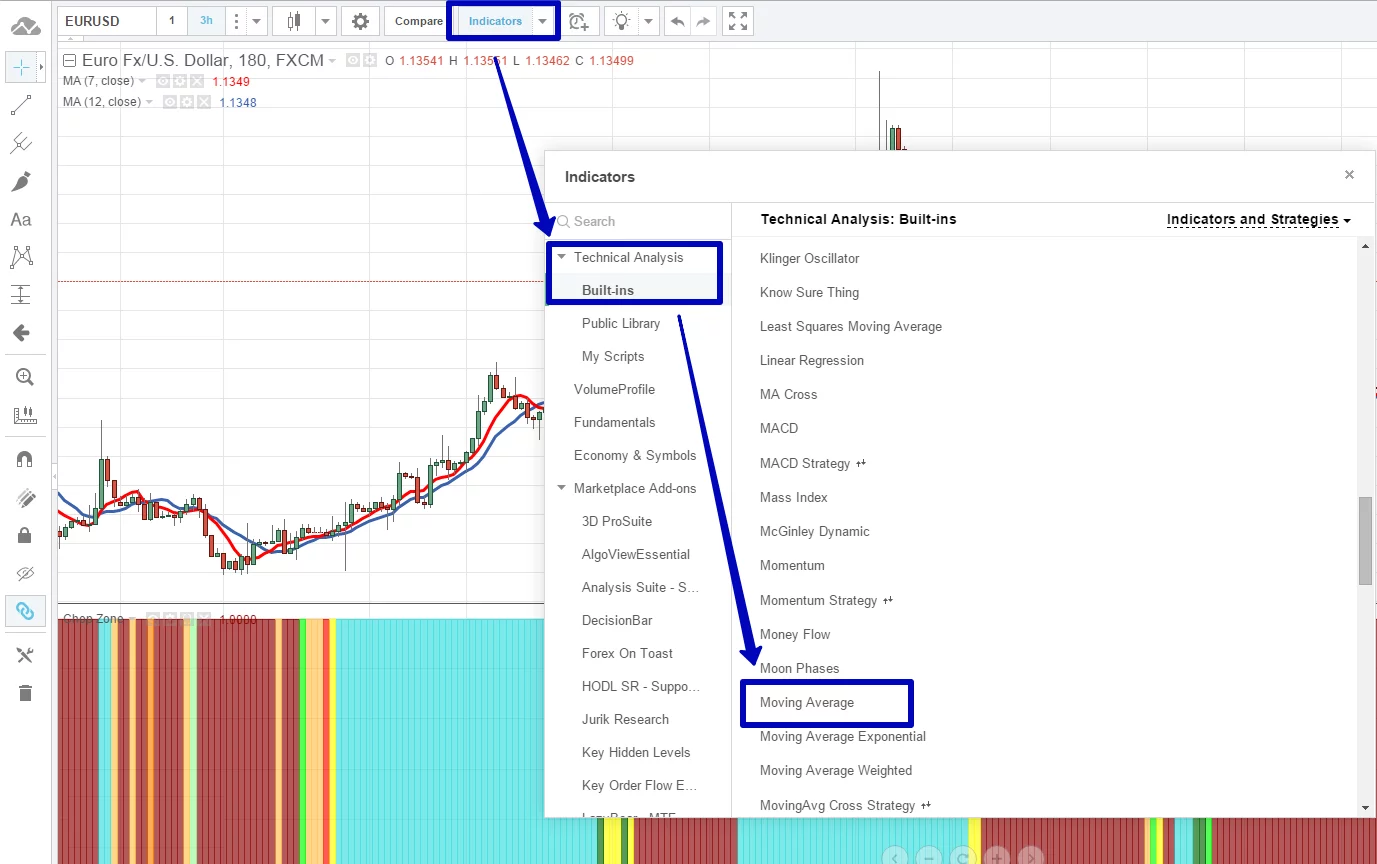Select Public Library category
The image size is (1377, 864).
[x=621, y=323]
